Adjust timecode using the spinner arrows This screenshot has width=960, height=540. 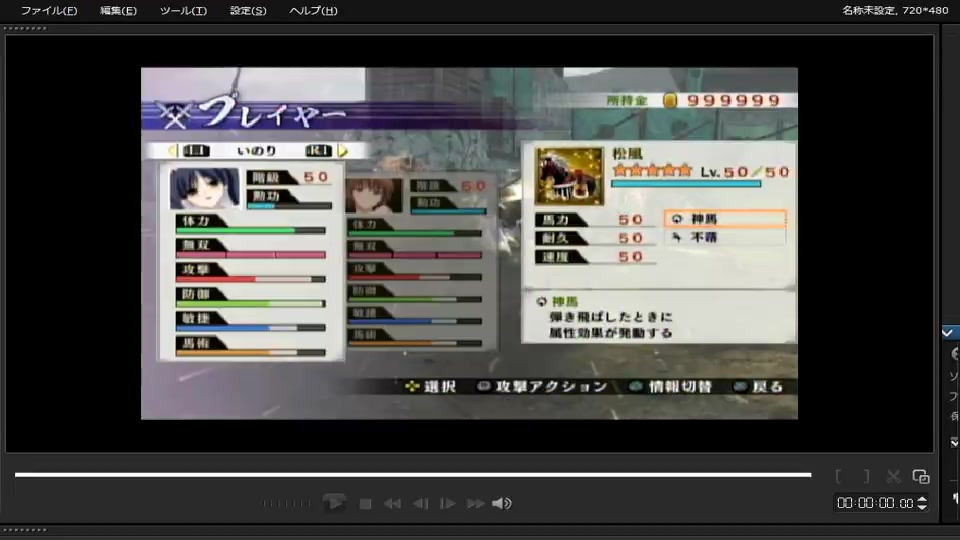(x=922, y=503)
